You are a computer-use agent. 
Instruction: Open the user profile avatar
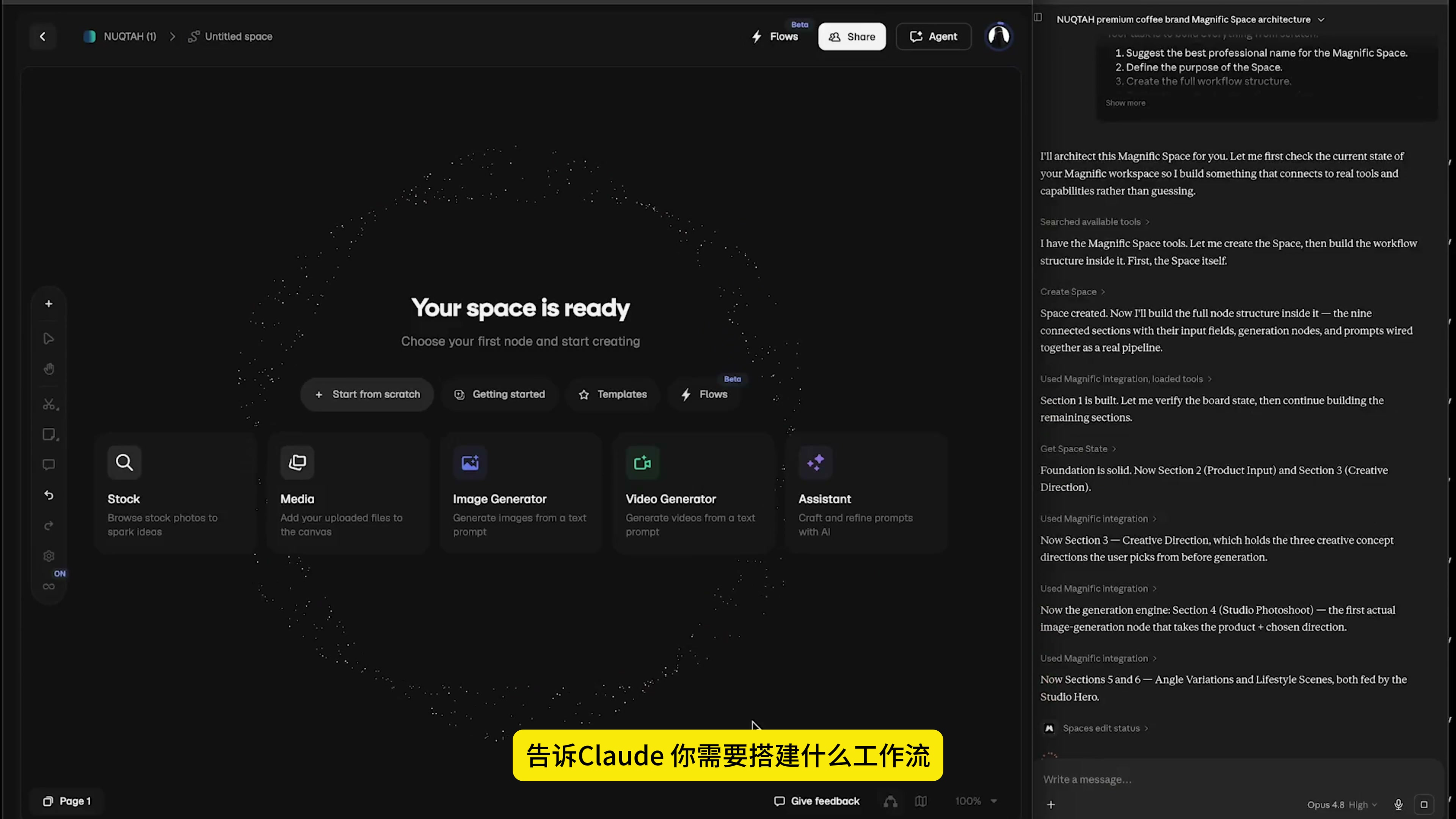click(999, 37)
